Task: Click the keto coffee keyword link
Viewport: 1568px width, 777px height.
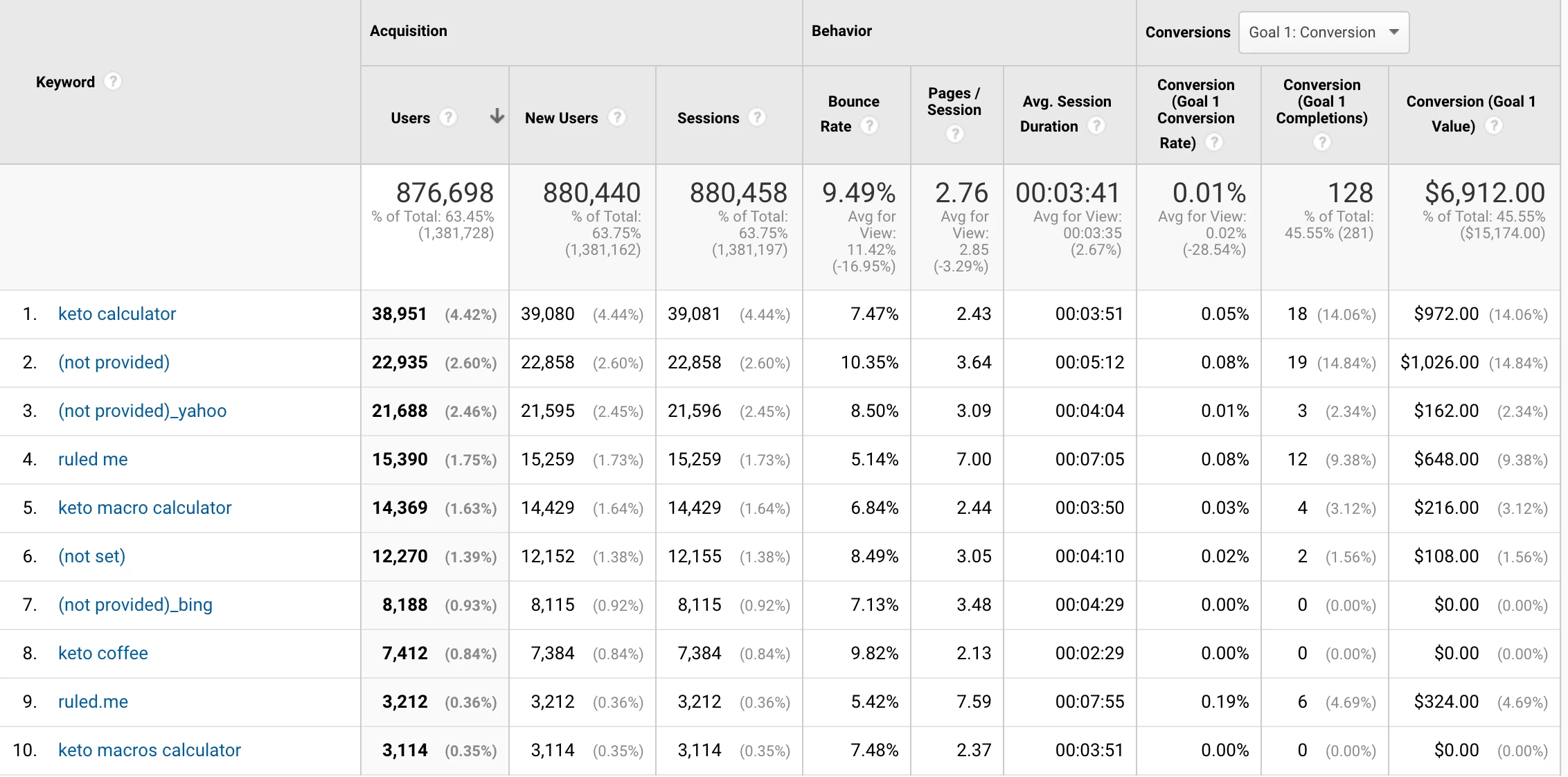Action: coord(103,654)
